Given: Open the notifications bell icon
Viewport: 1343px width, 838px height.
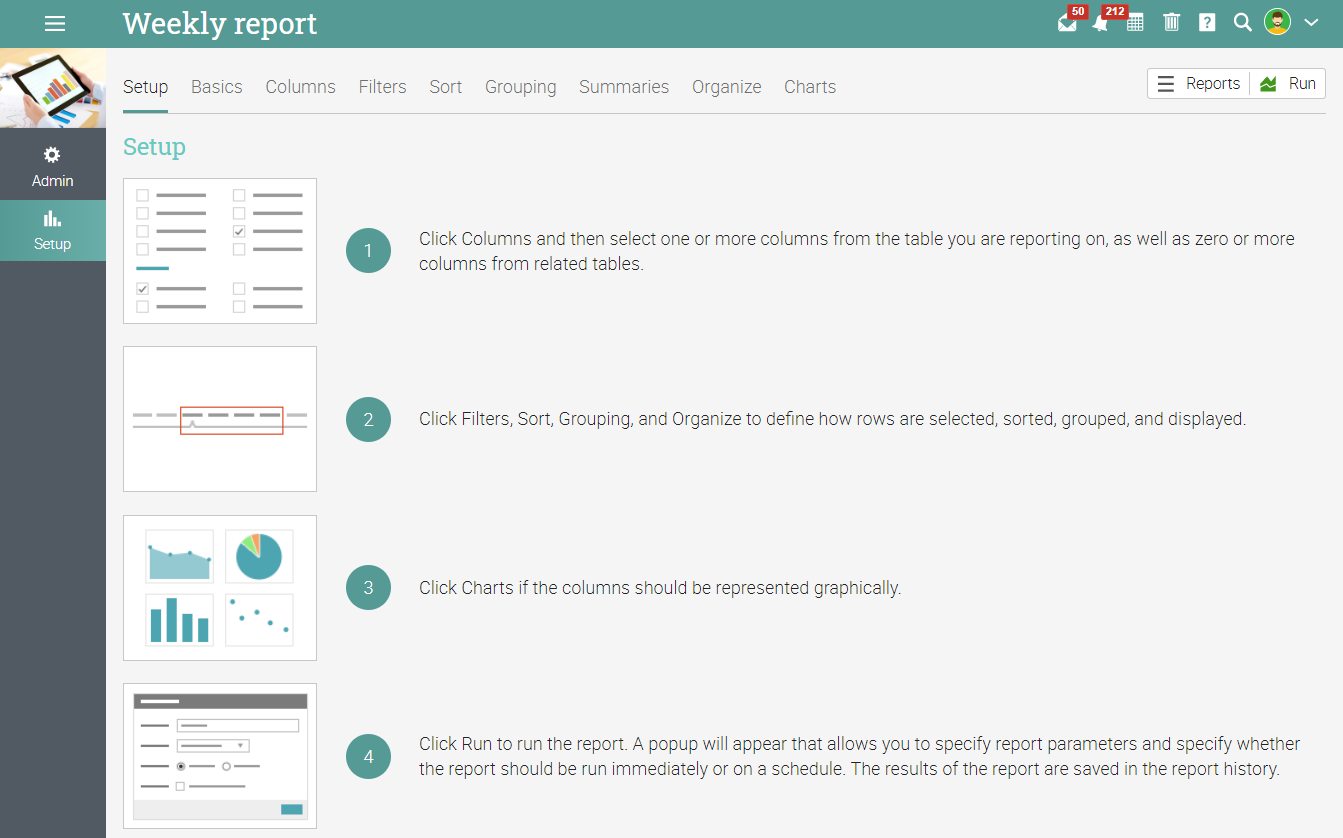Looking at the screenshot, I should 1101,23.
